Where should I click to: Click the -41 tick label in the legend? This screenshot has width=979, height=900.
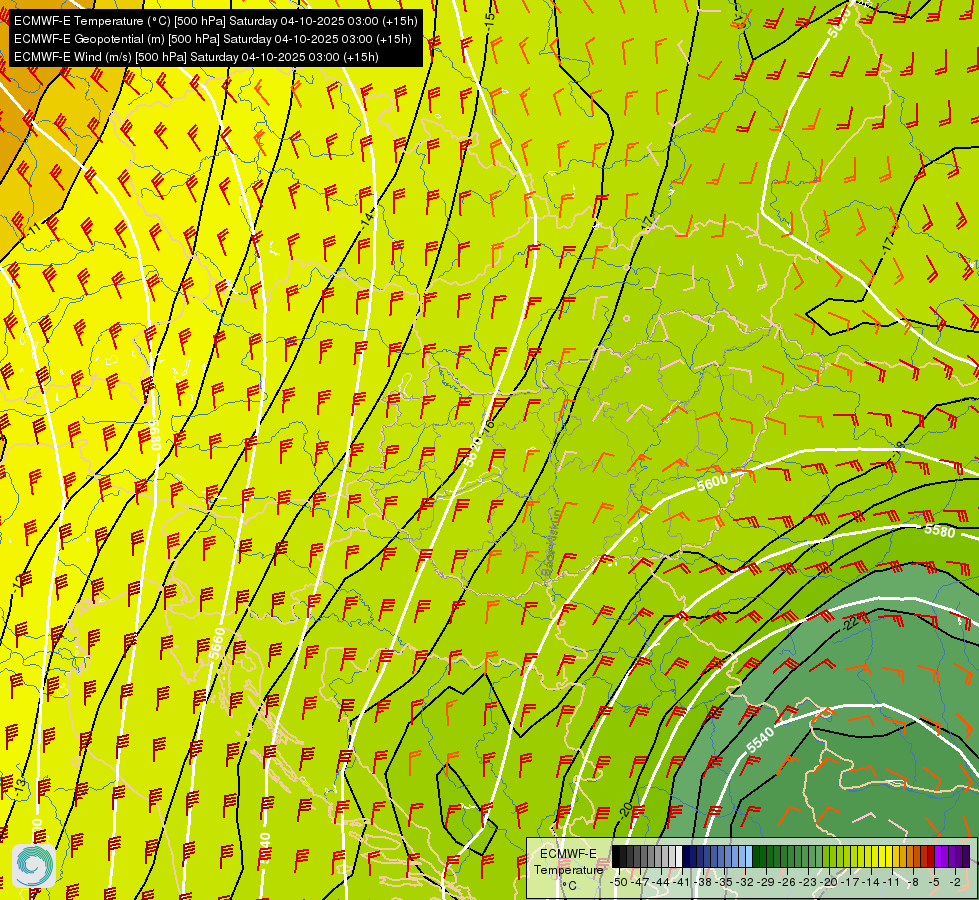(682, 882)
